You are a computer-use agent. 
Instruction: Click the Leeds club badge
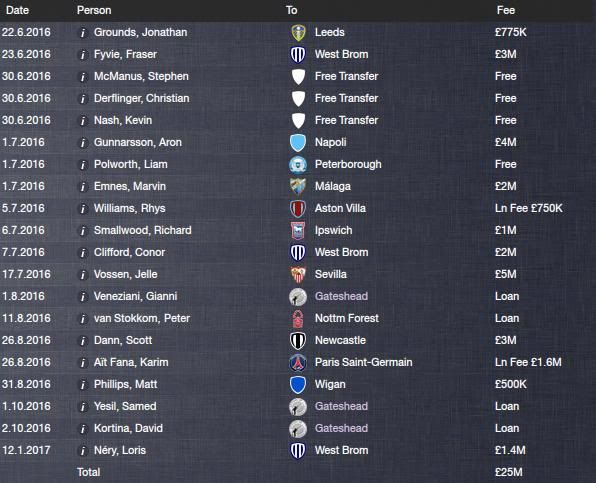click(x=298, y=33)
